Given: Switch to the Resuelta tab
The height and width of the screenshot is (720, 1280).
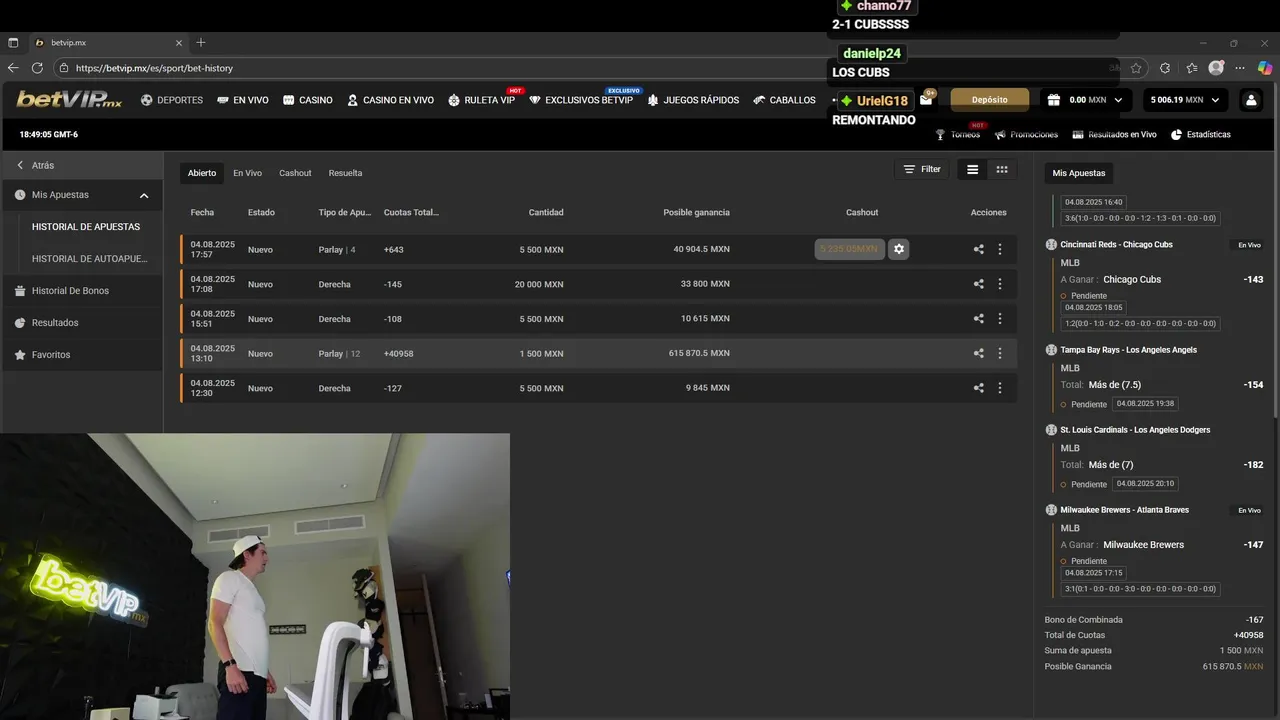Looking at the screenshot, I should click(x=345, y=173).
